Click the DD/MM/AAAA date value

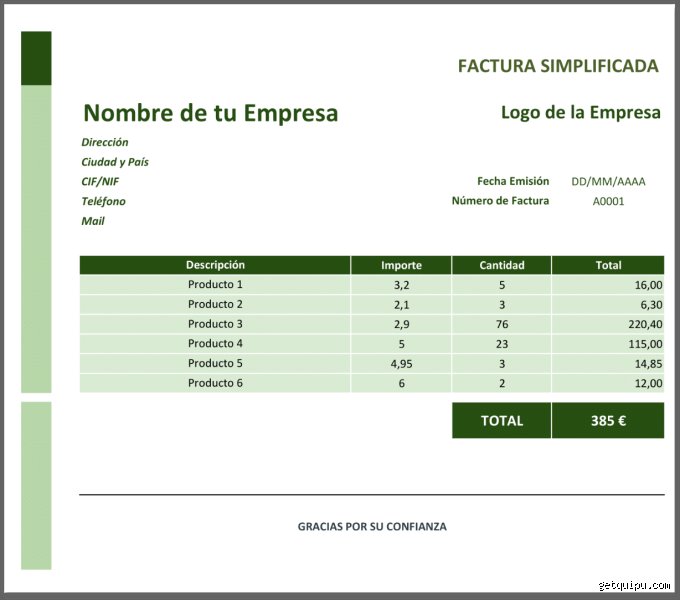pos(608,182)
